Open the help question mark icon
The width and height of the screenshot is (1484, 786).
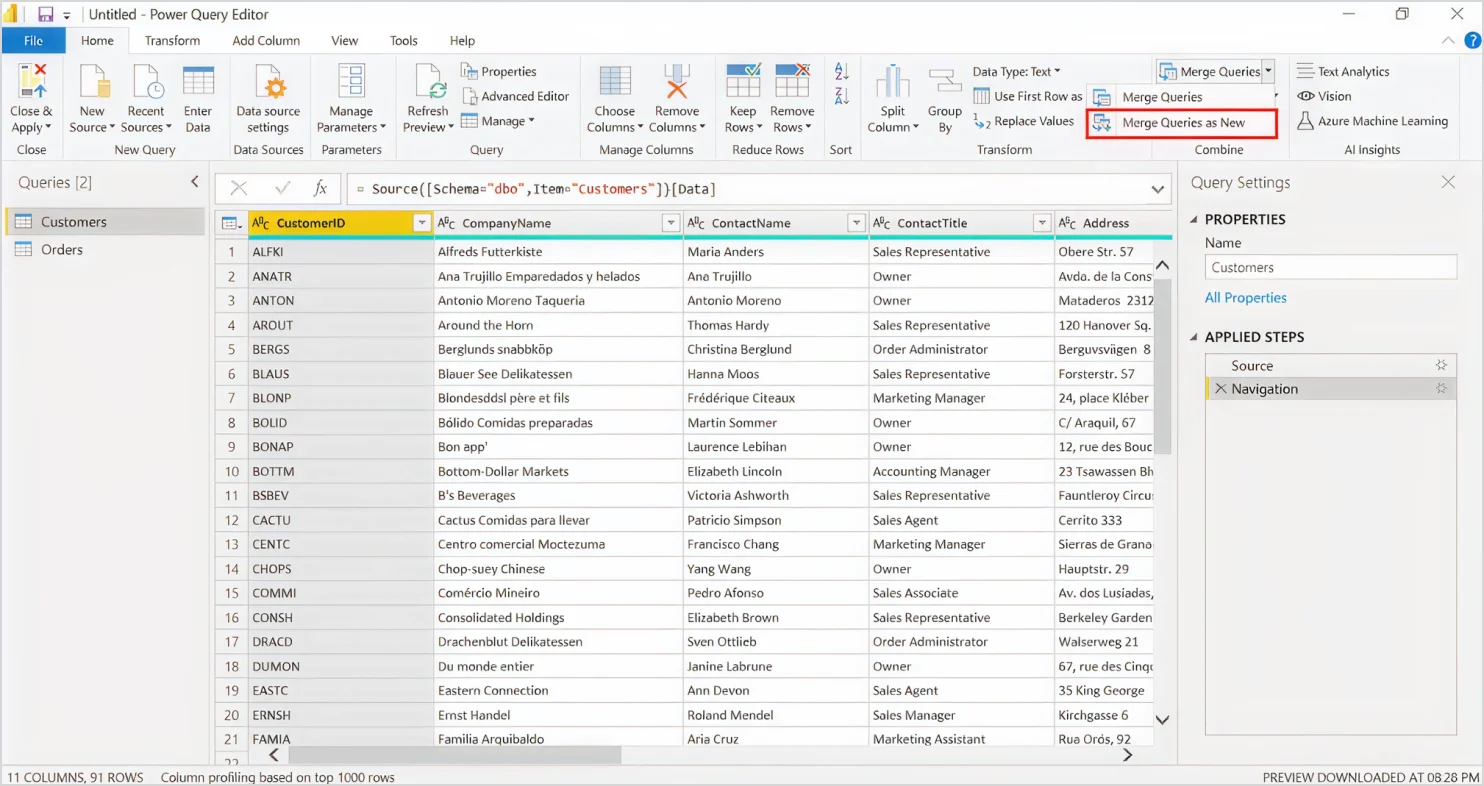click(x=1472, y=41)
